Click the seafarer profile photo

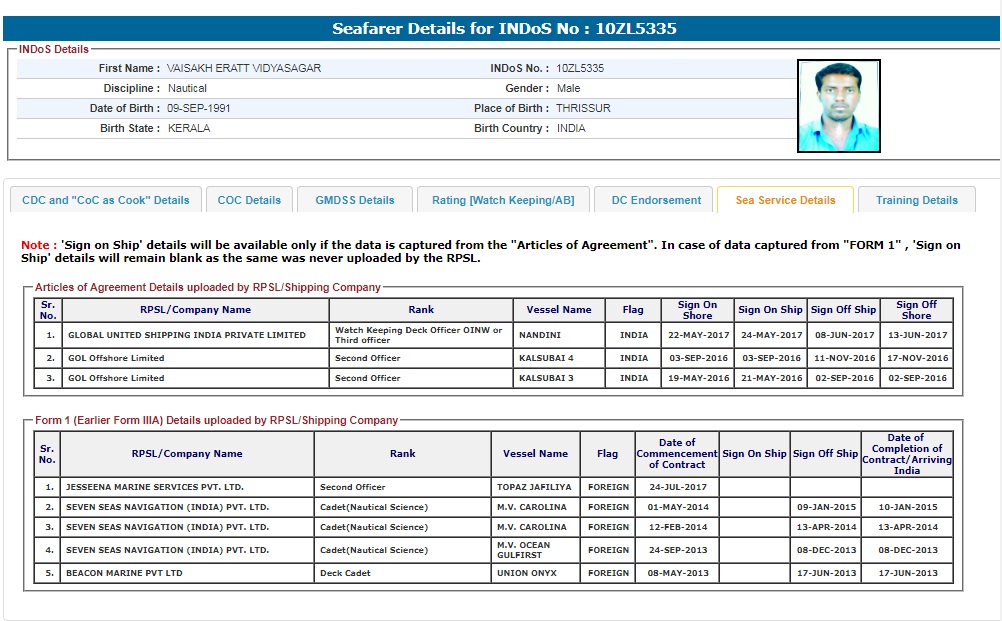[x=838, y=106]
